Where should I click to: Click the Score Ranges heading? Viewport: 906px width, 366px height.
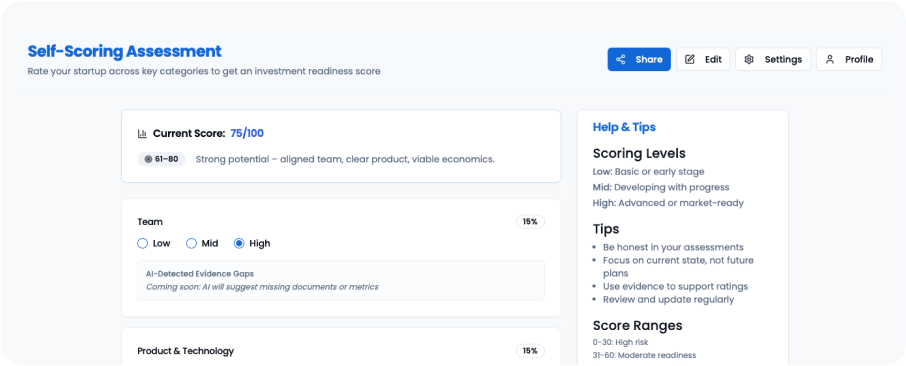[637, 326]
